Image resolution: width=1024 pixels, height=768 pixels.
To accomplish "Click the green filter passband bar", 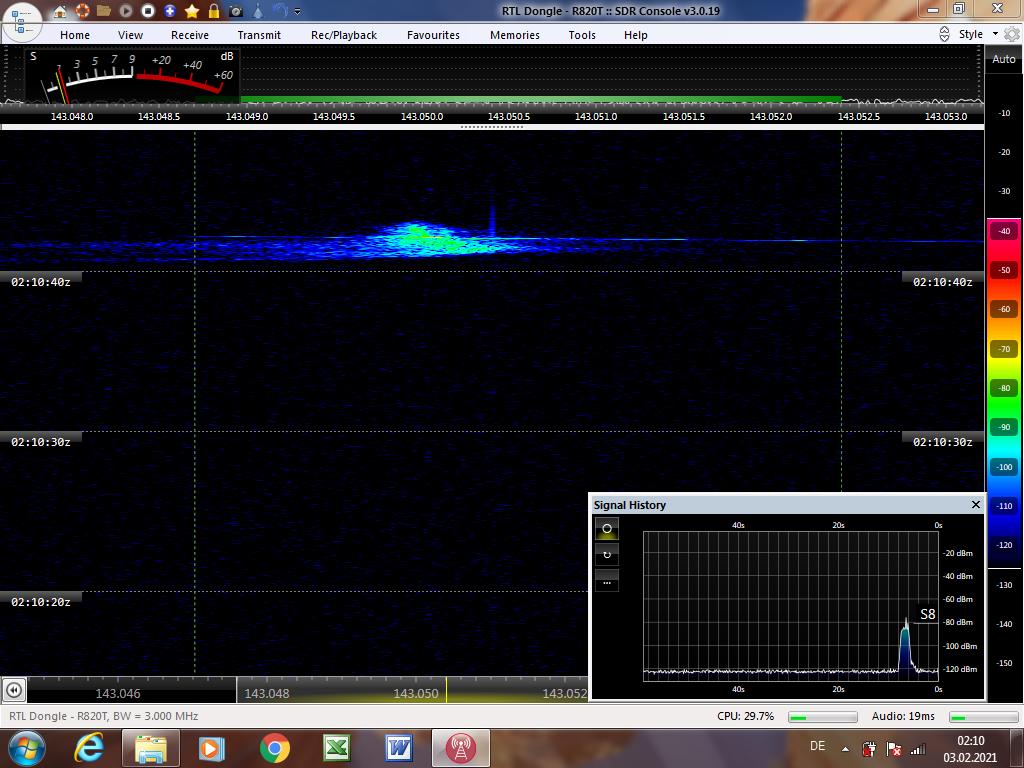I will click(x=541, y=99).
